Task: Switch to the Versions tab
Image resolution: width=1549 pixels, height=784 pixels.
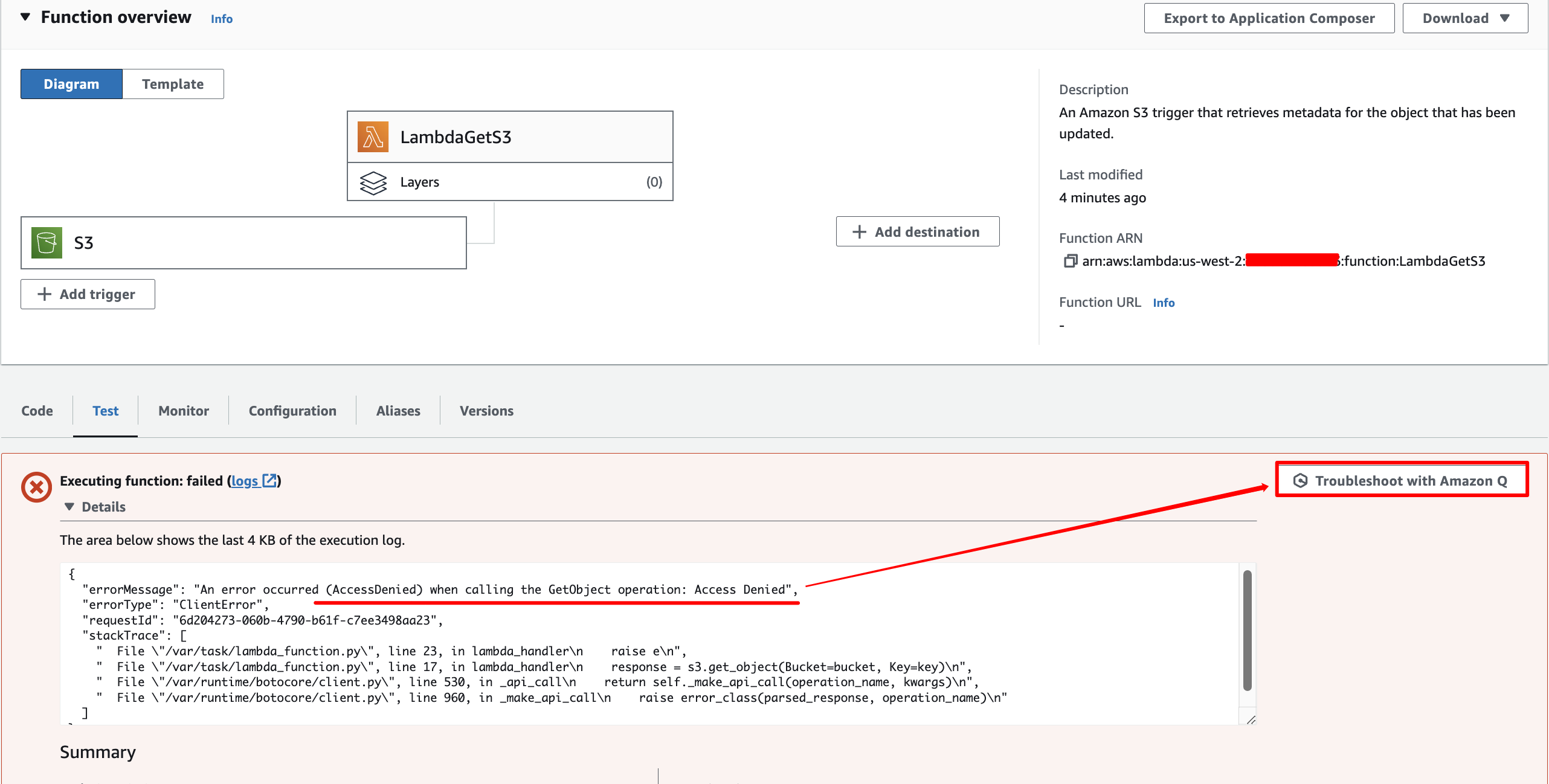Action: 486,411
